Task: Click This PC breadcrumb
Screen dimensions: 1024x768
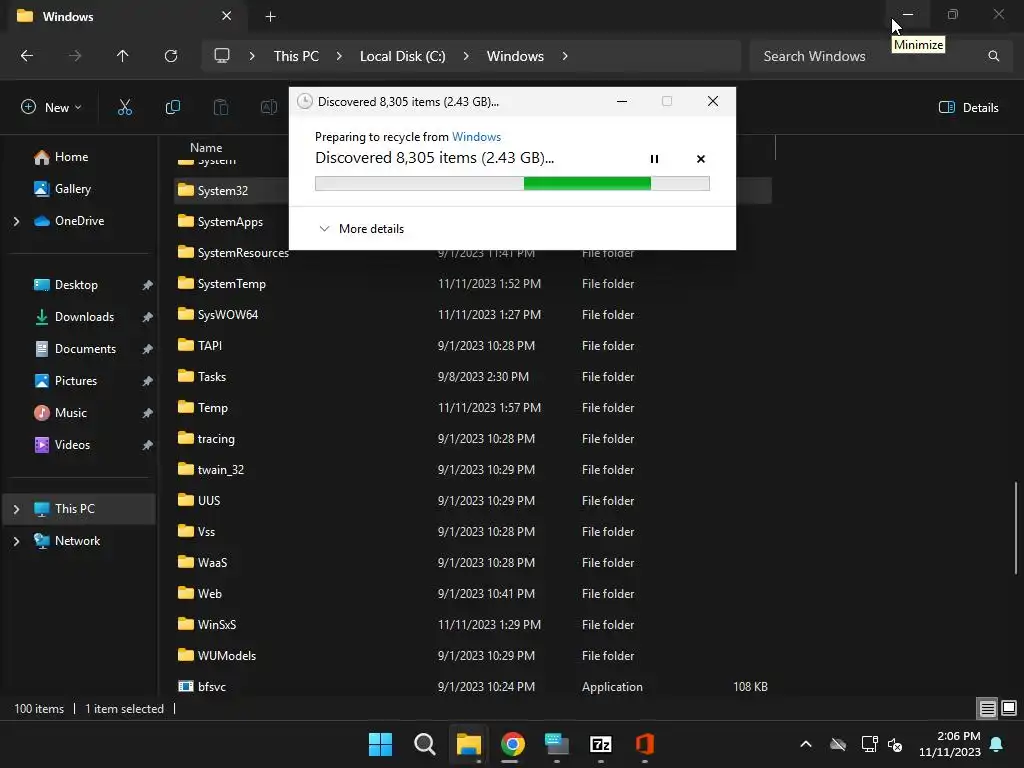Action: (296, 56)
